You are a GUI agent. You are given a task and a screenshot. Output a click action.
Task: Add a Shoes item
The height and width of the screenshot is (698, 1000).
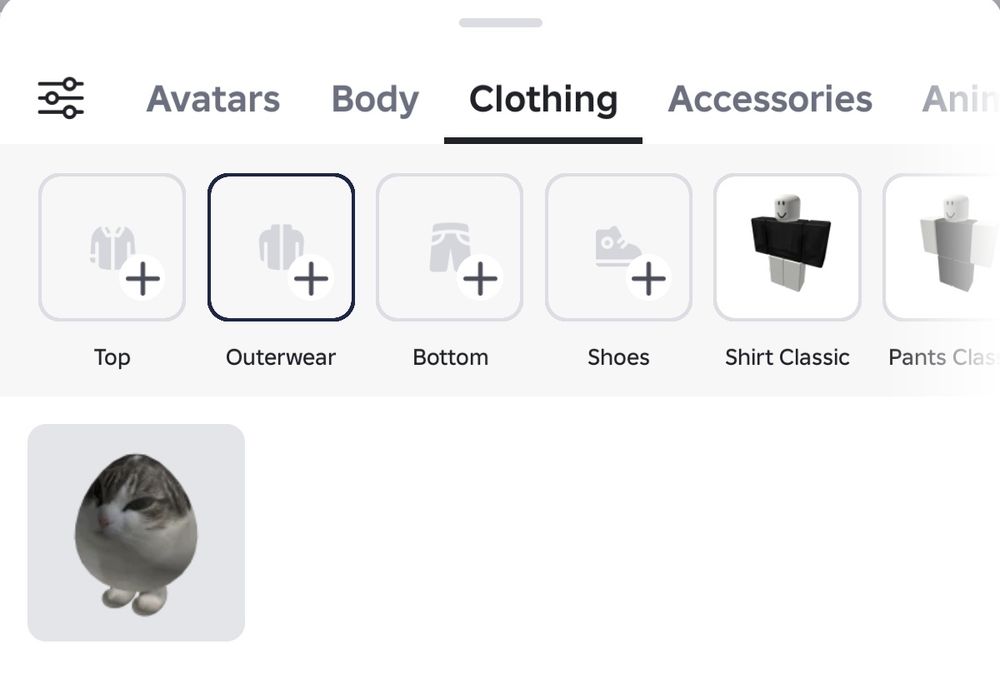click(x=619, y=247)
